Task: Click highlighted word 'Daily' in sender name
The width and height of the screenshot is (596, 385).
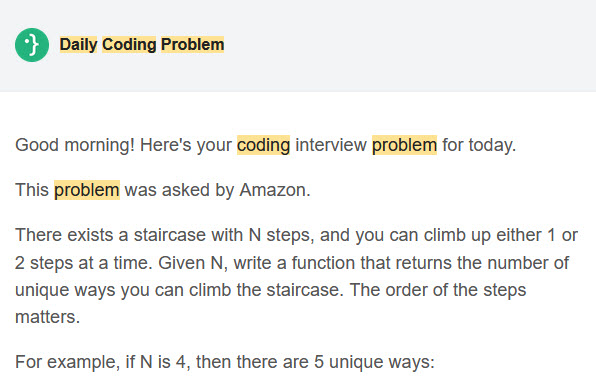Action: point(78,44)
